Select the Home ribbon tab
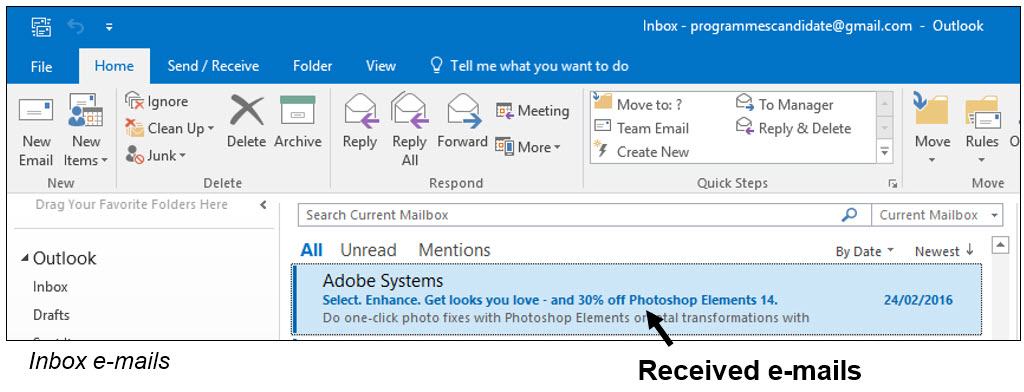 [x=114, y=66]
